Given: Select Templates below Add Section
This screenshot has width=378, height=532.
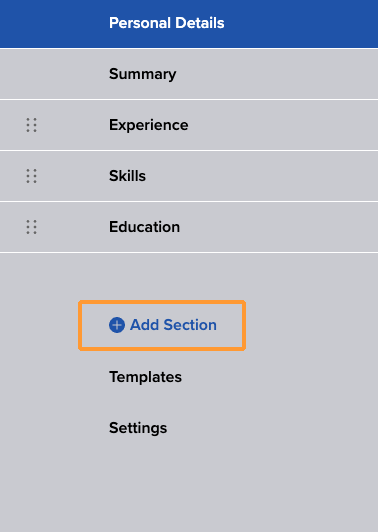Looking at the screenshot, I should 145,377.
